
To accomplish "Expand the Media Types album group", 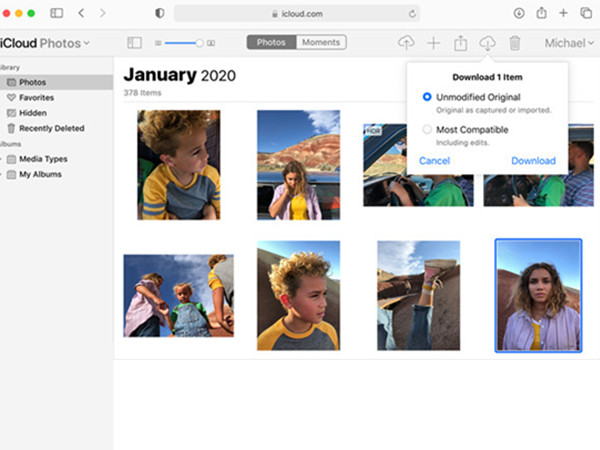I will pos(3,159).
